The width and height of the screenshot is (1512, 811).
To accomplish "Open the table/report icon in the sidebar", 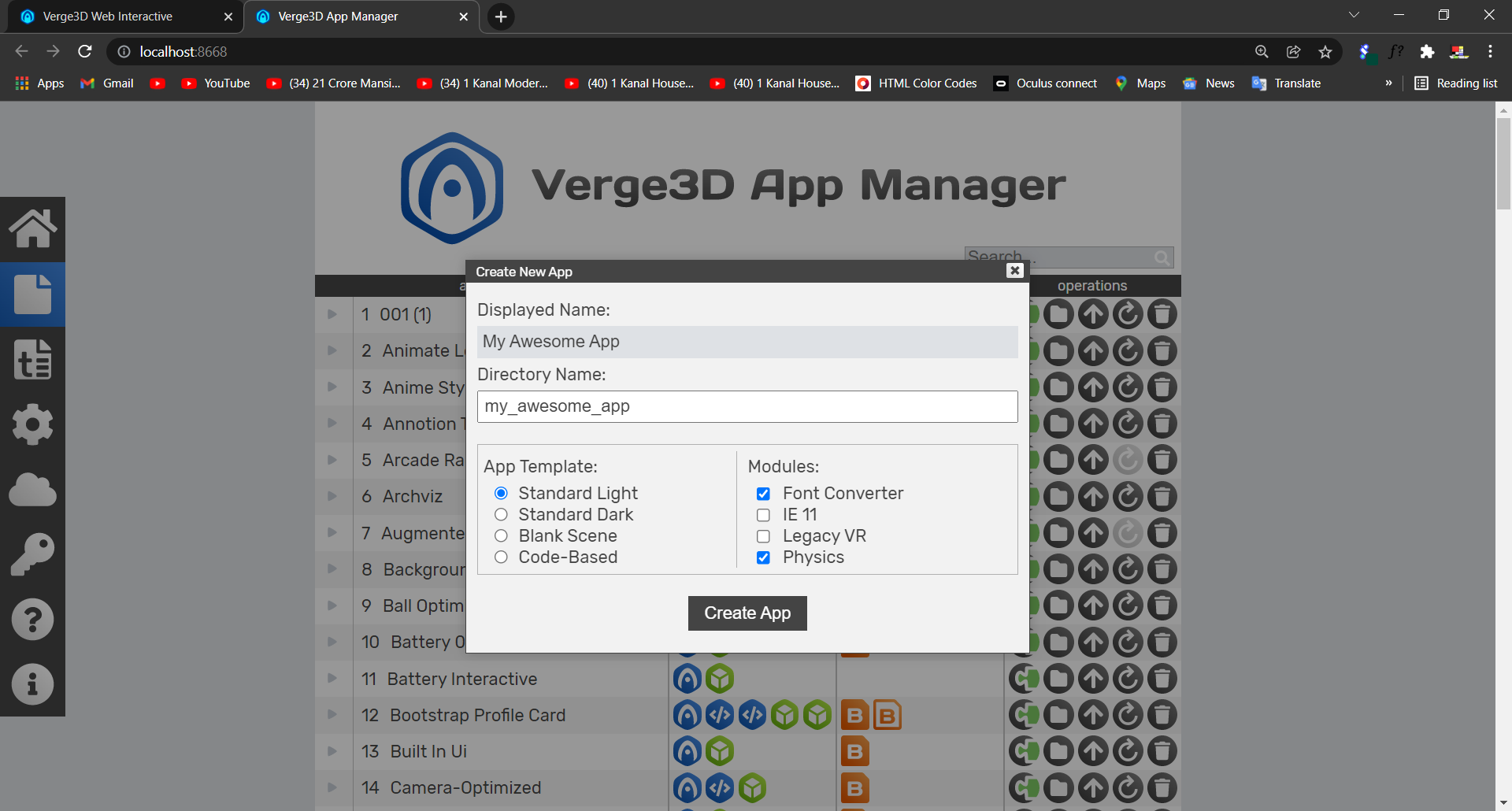I will (32, 360).
